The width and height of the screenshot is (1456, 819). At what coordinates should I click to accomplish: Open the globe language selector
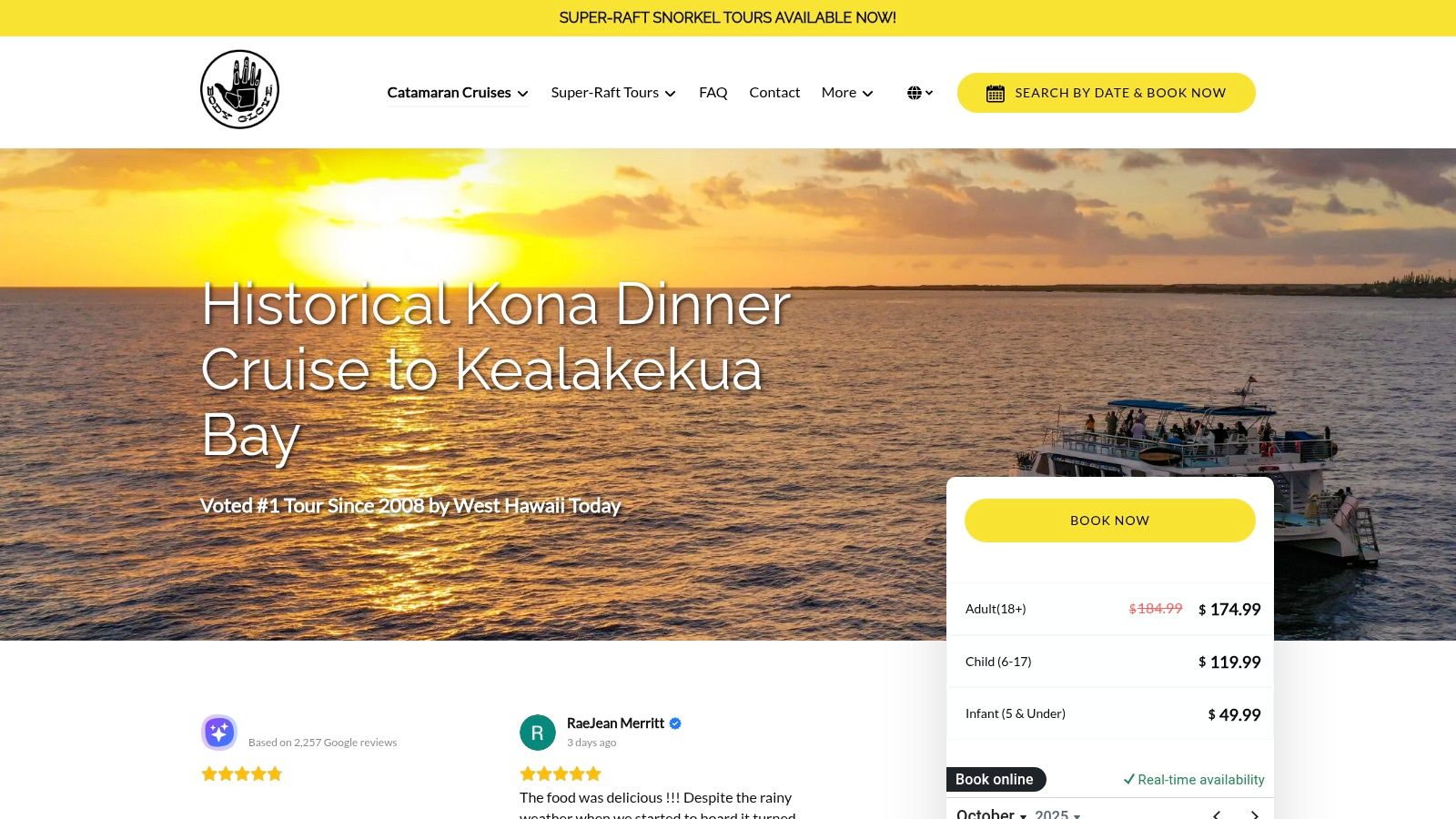point(920,93)
